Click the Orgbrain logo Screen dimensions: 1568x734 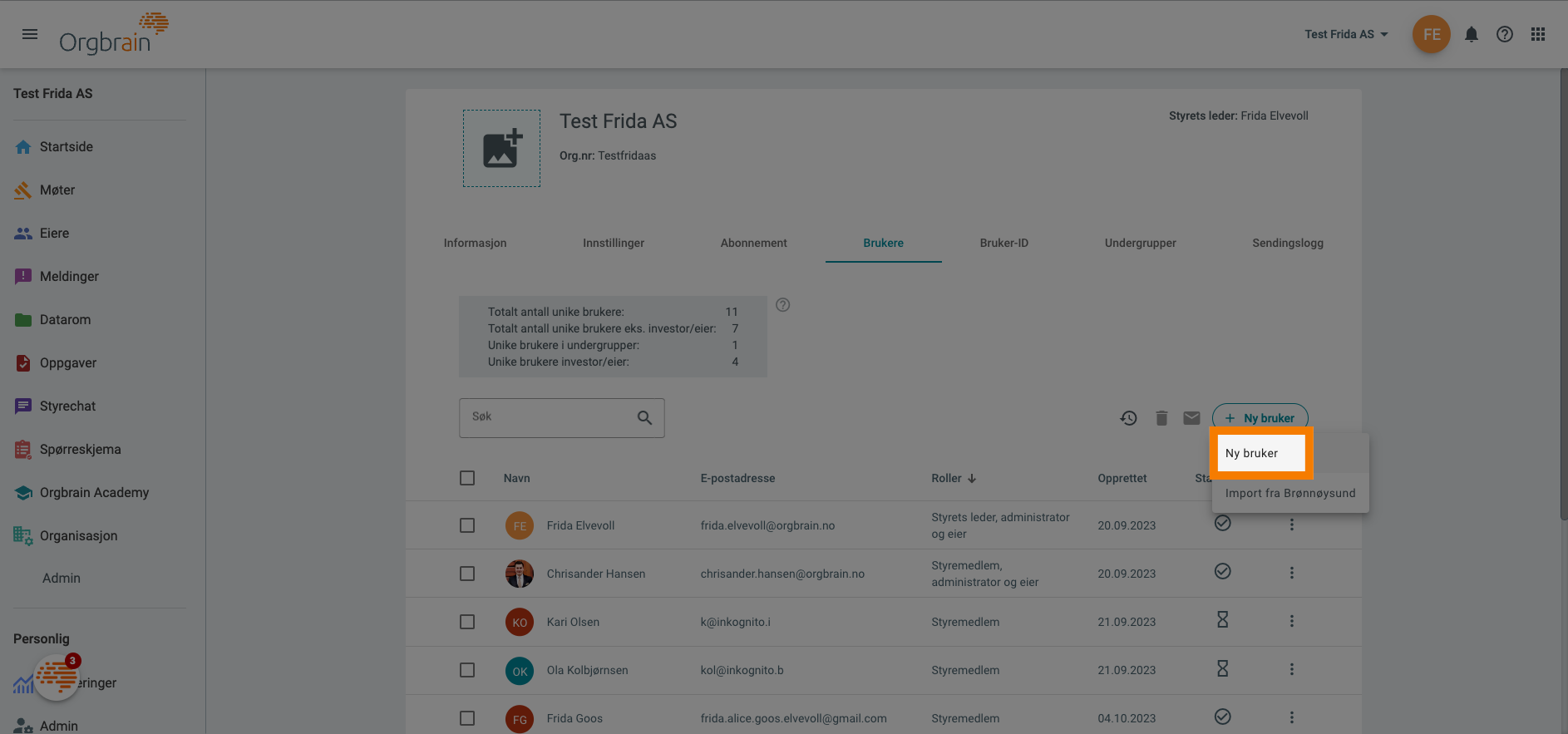(114, 34)
